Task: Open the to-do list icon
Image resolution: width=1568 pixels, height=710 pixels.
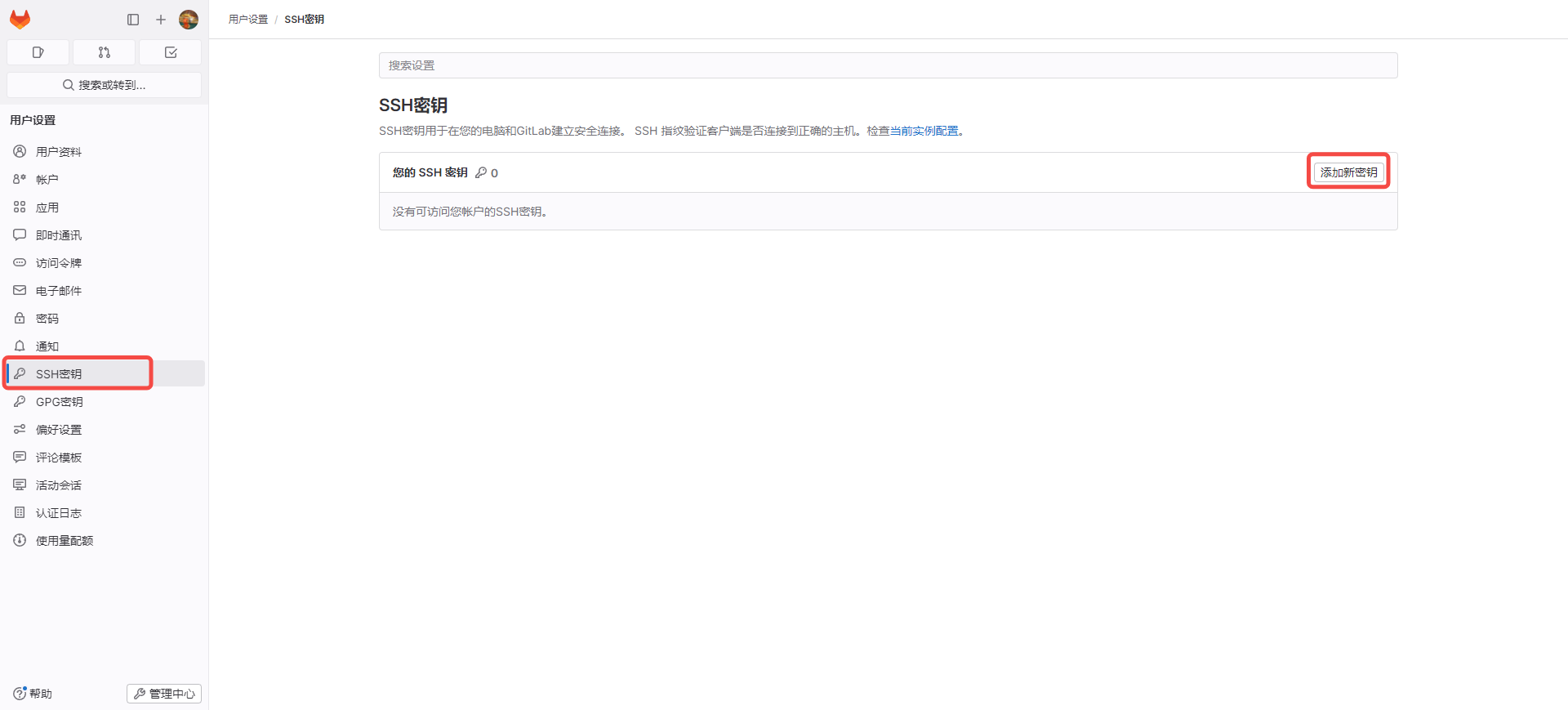Action: (171, 52)
